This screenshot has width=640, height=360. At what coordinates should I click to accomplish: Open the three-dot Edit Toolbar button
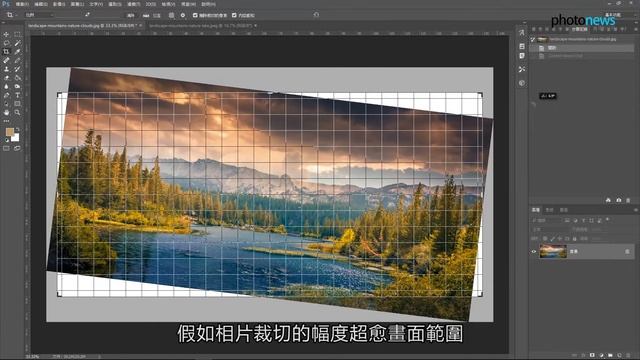(6, 121)
